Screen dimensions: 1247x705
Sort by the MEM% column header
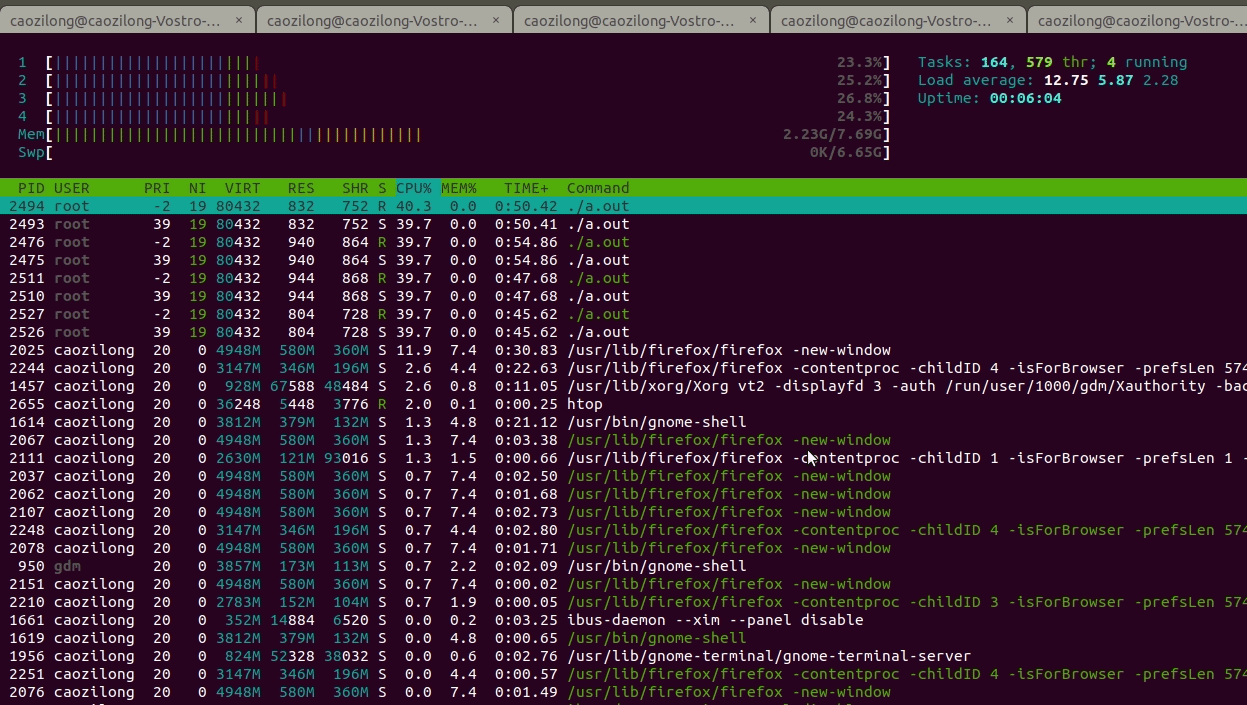point(459,188)
